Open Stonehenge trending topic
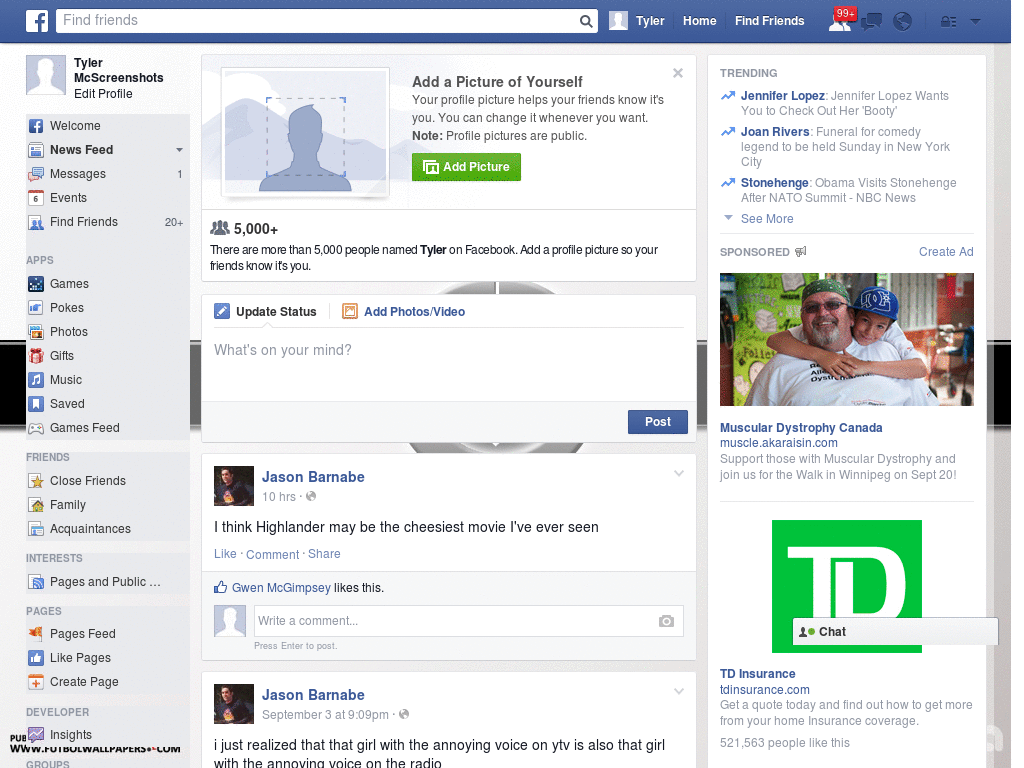The width and height of the screenshot is (1024, 768). click(x=775, y=183)
